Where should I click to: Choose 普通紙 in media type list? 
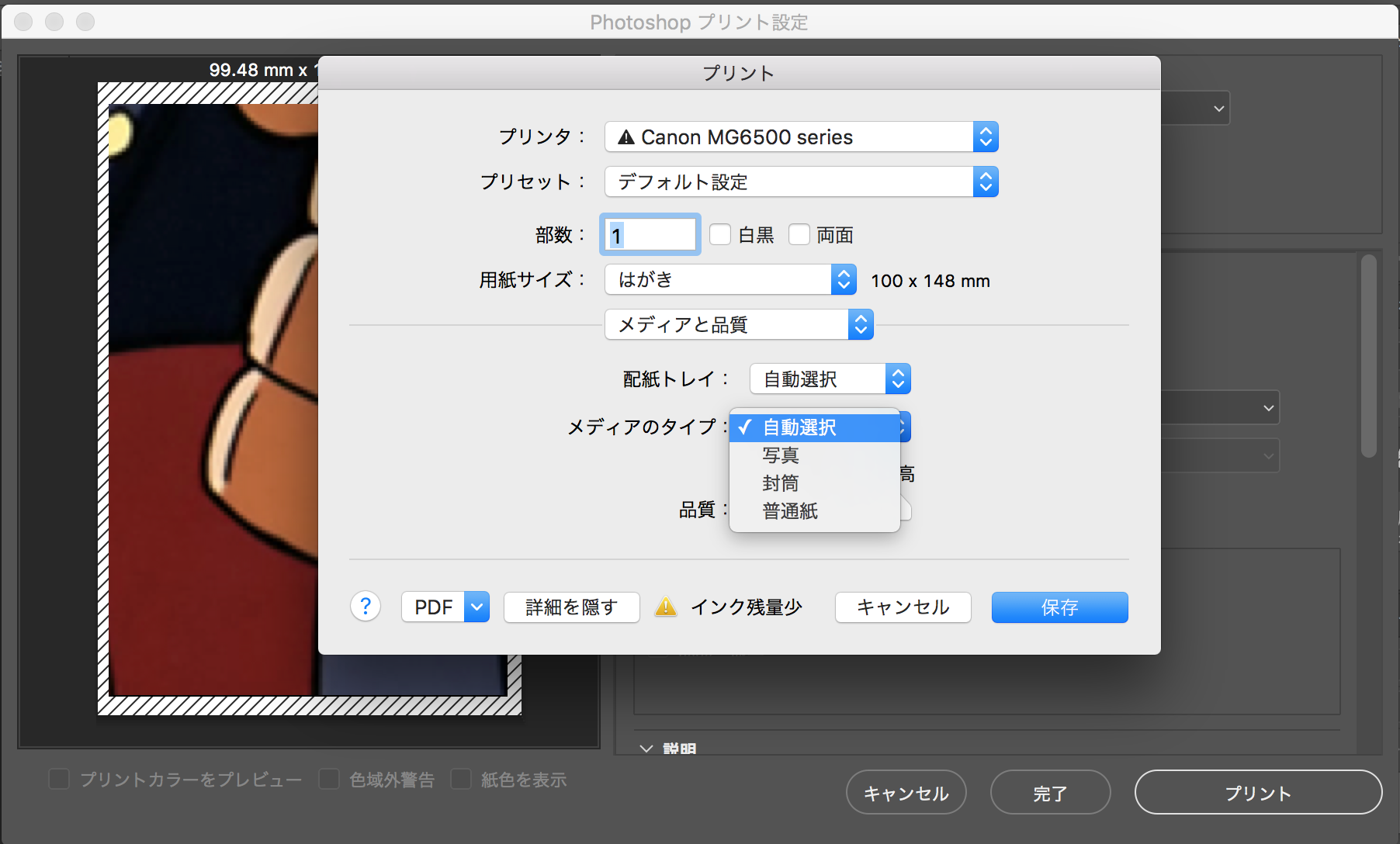[790, 511]
